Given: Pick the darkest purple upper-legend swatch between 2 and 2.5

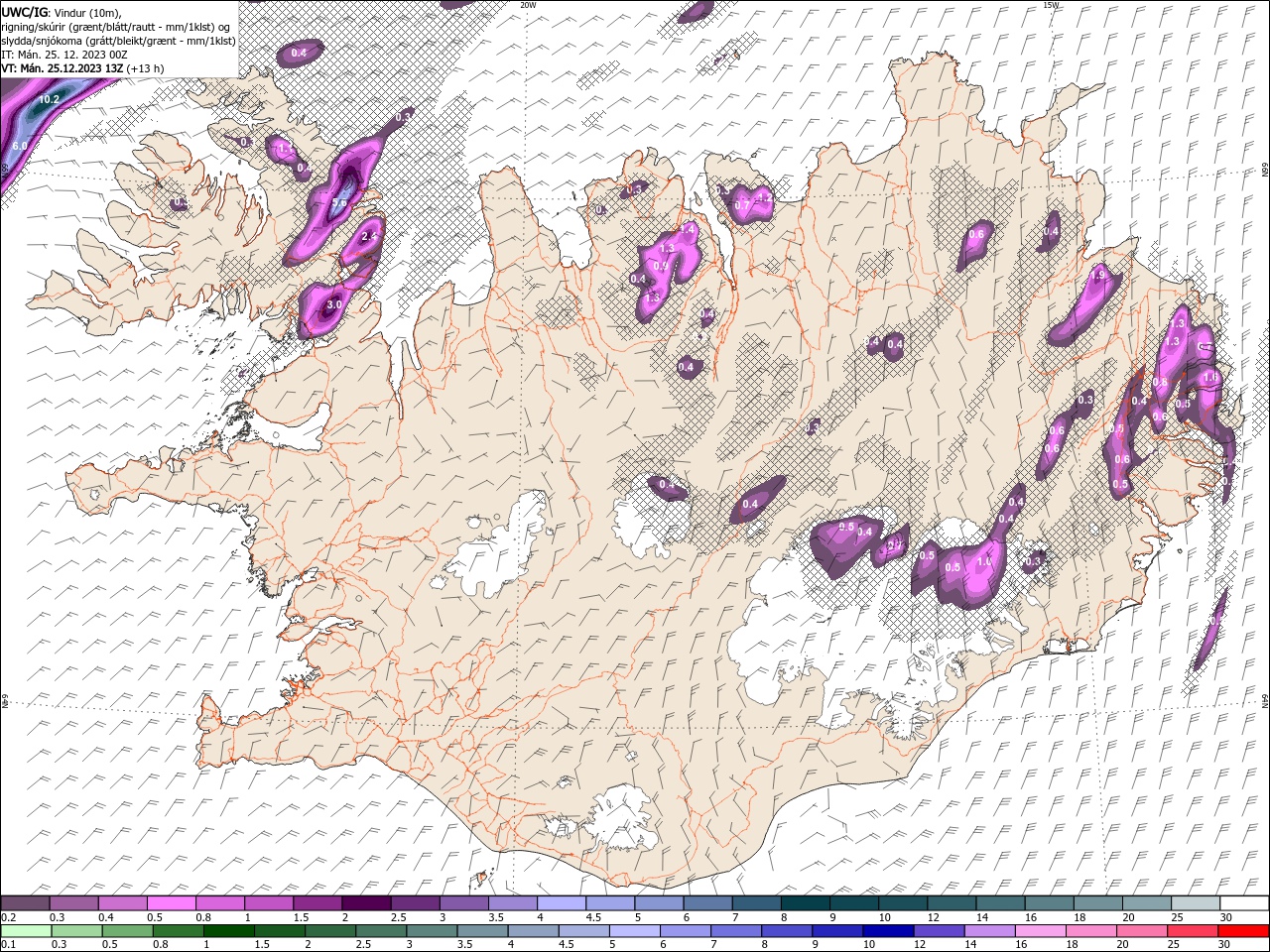Looking at the screenshot, I should point(366,903).
